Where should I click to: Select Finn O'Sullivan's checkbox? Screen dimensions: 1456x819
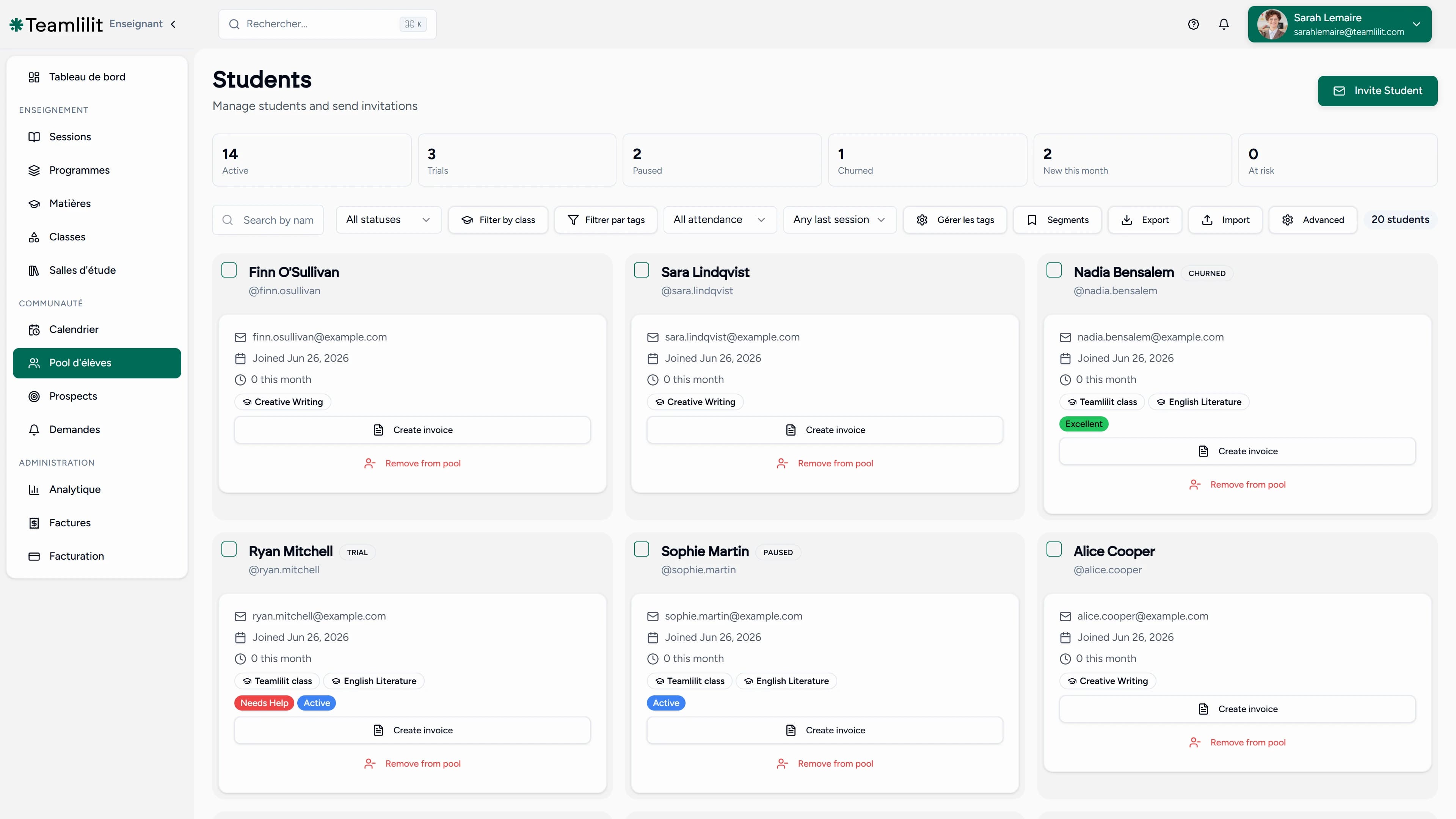pos(229,270)
